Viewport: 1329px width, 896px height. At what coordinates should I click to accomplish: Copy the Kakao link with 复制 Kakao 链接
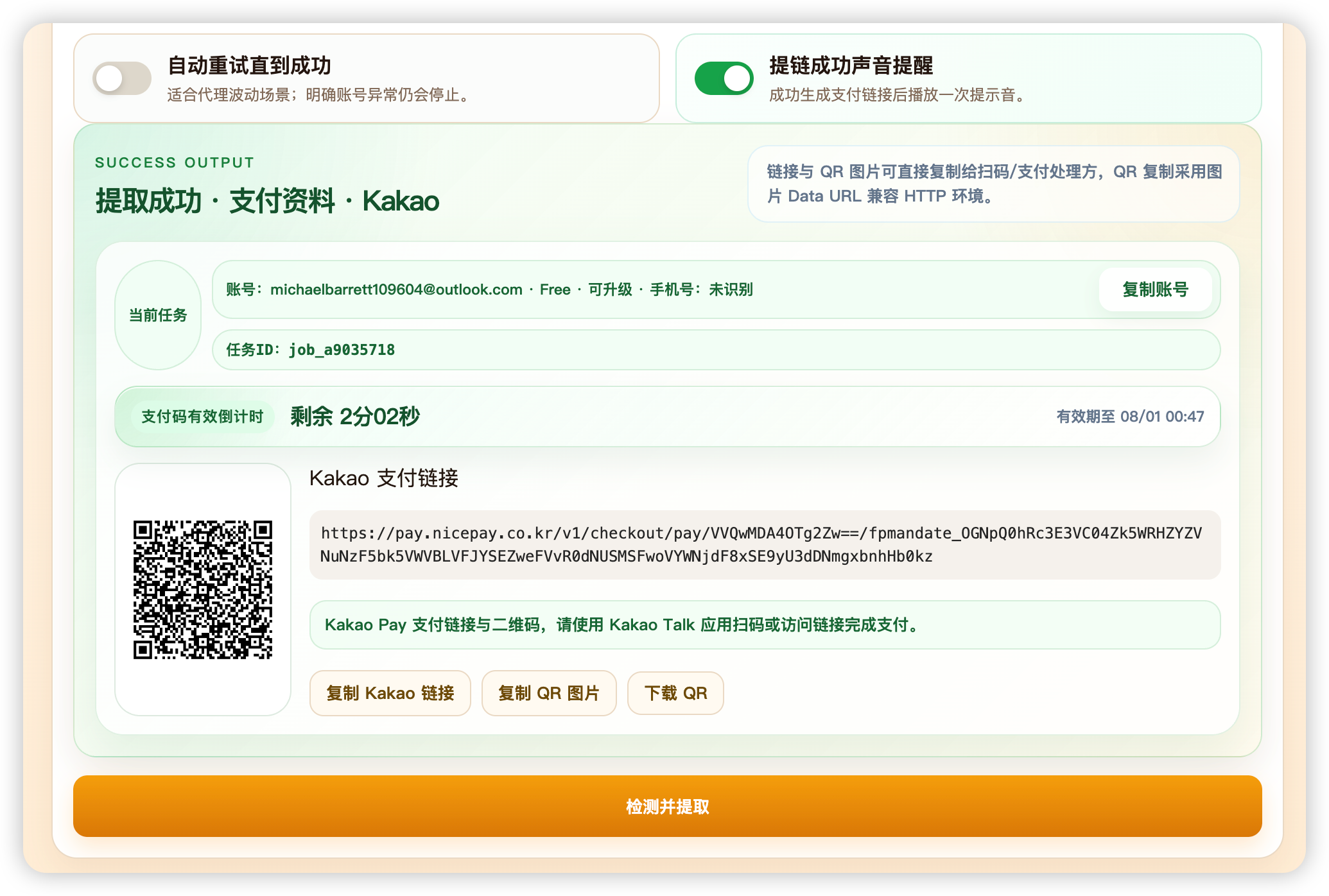[x=390, y=693]
